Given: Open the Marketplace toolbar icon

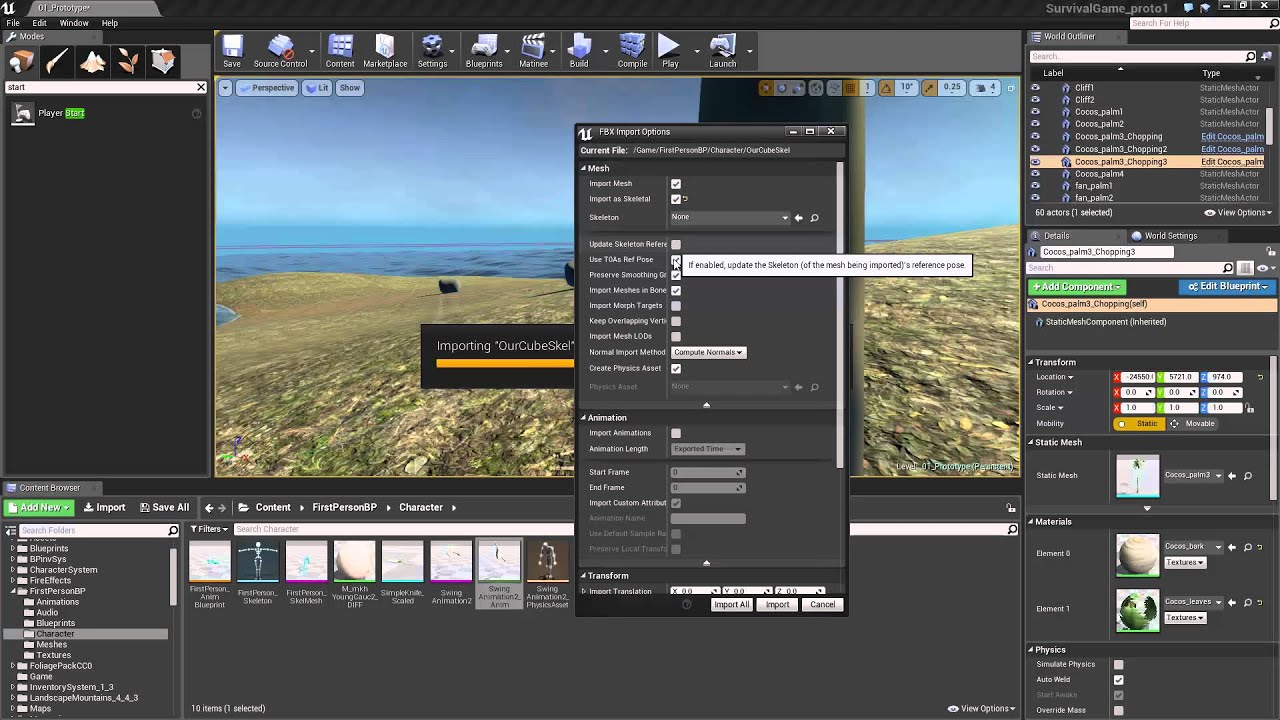Looking at the screenshot, I should tap(385, 52).
